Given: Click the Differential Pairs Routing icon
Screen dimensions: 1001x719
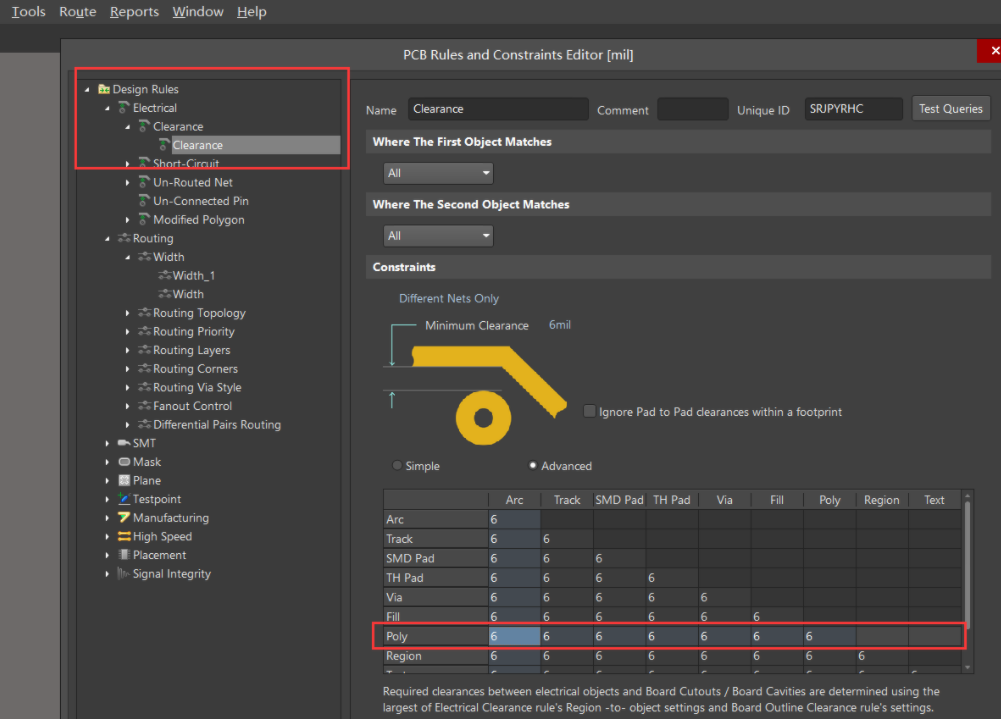Looking at the screenshot, I should [144, 424].
